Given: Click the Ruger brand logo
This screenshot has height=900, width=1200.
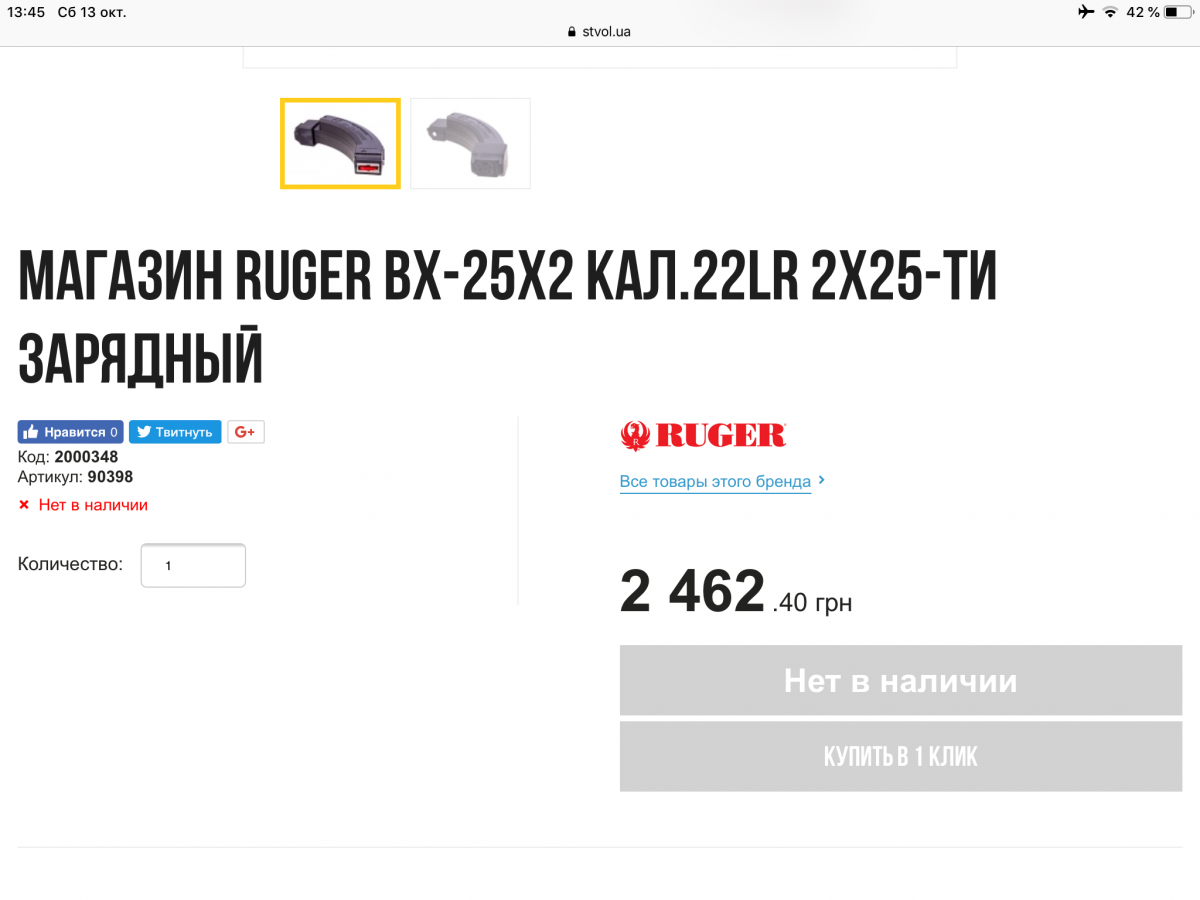Looking at the screenshot, I should point(703,435).
